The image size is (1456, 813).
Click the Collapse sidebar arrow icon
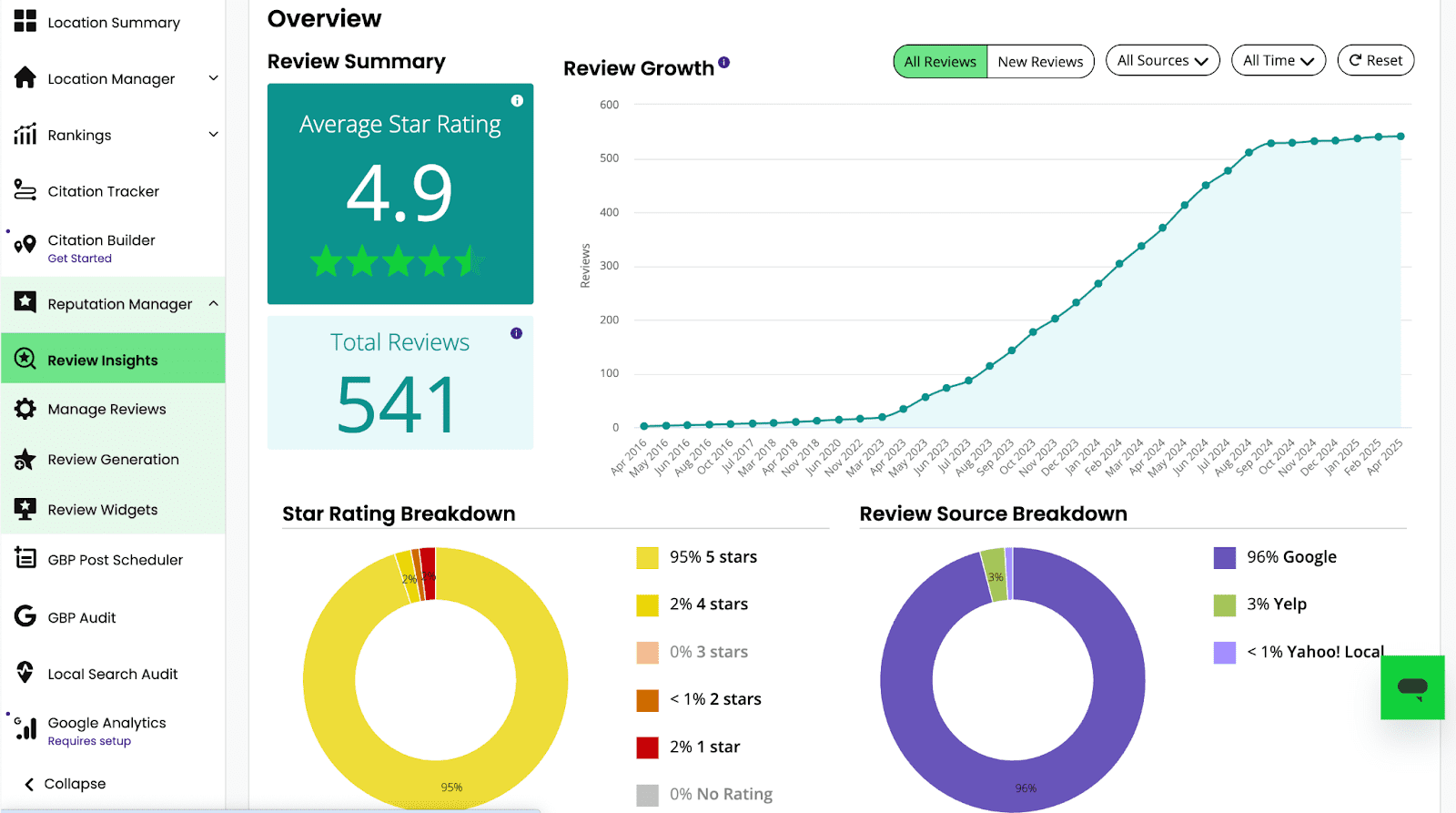(x=29, y=784)
